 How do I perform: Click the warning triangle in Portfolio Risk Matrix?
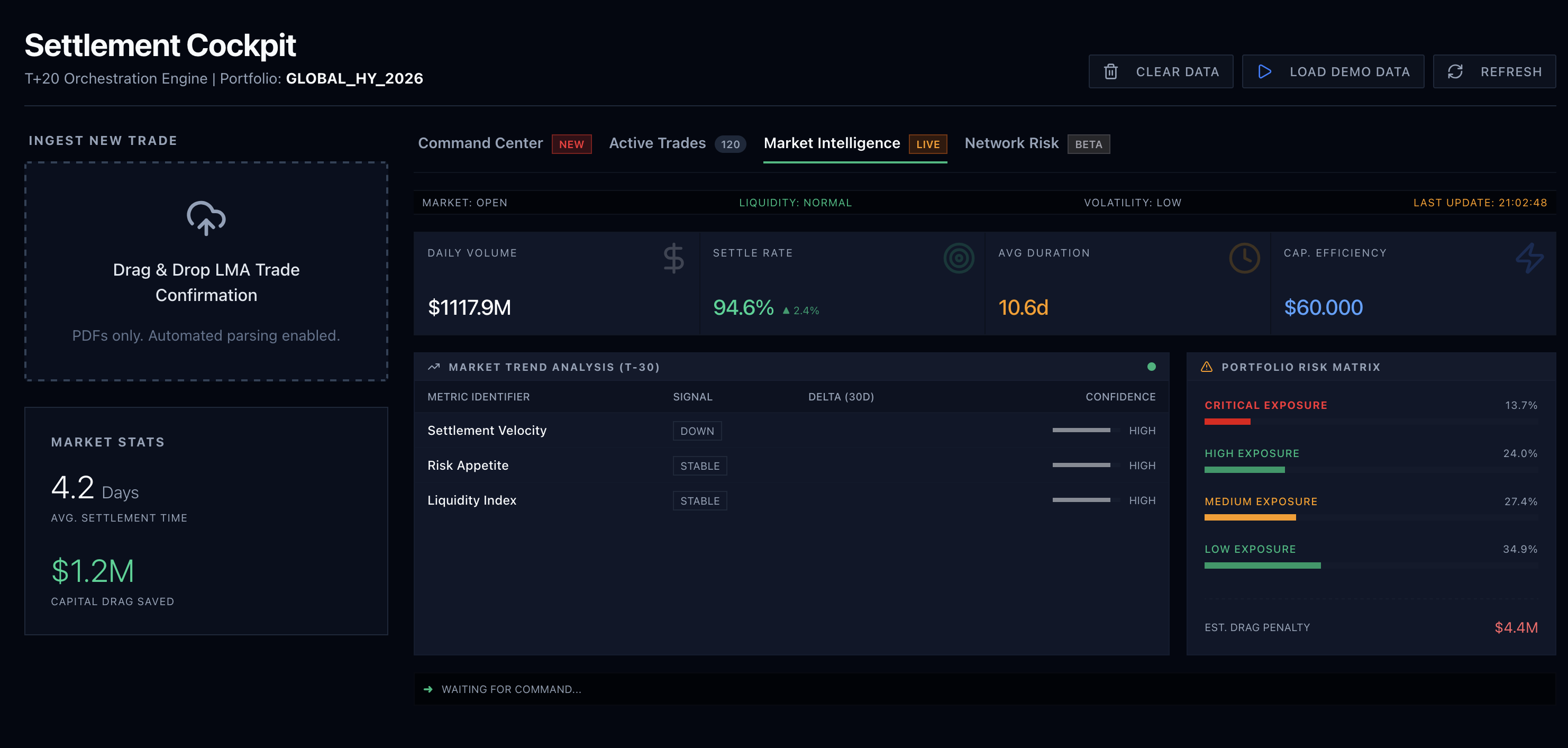coord(1207,367)
